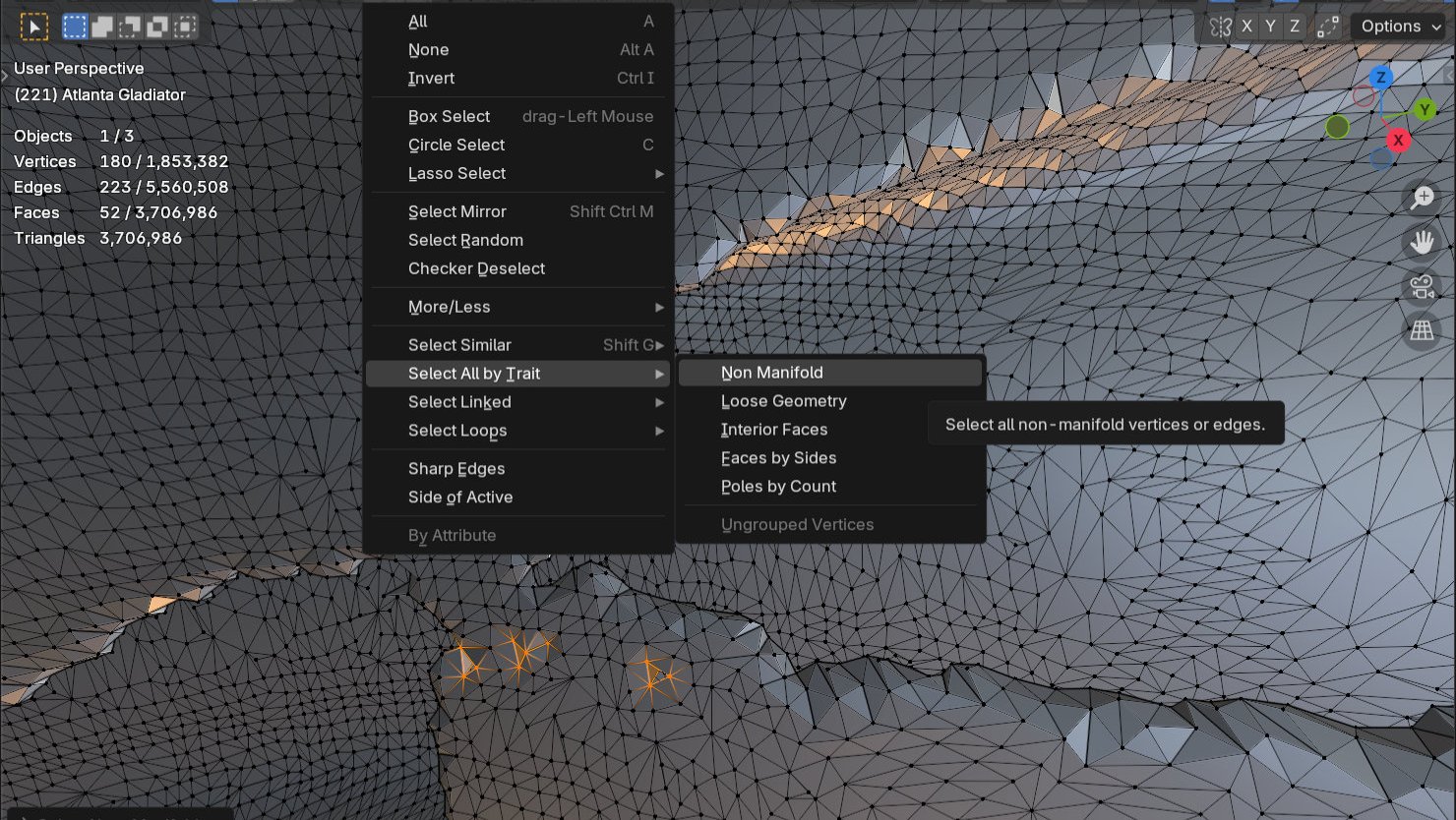This screenshot has width=1456, height=820.
Task: Enable X axis symmetry
Action: (1245, 26)
